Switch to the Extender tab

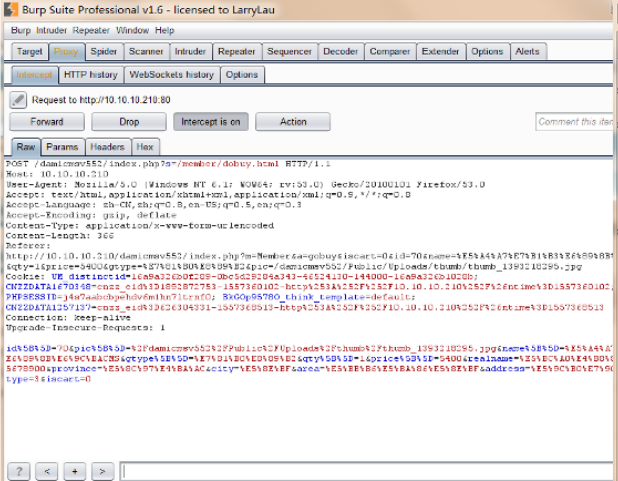coord(441,52)
